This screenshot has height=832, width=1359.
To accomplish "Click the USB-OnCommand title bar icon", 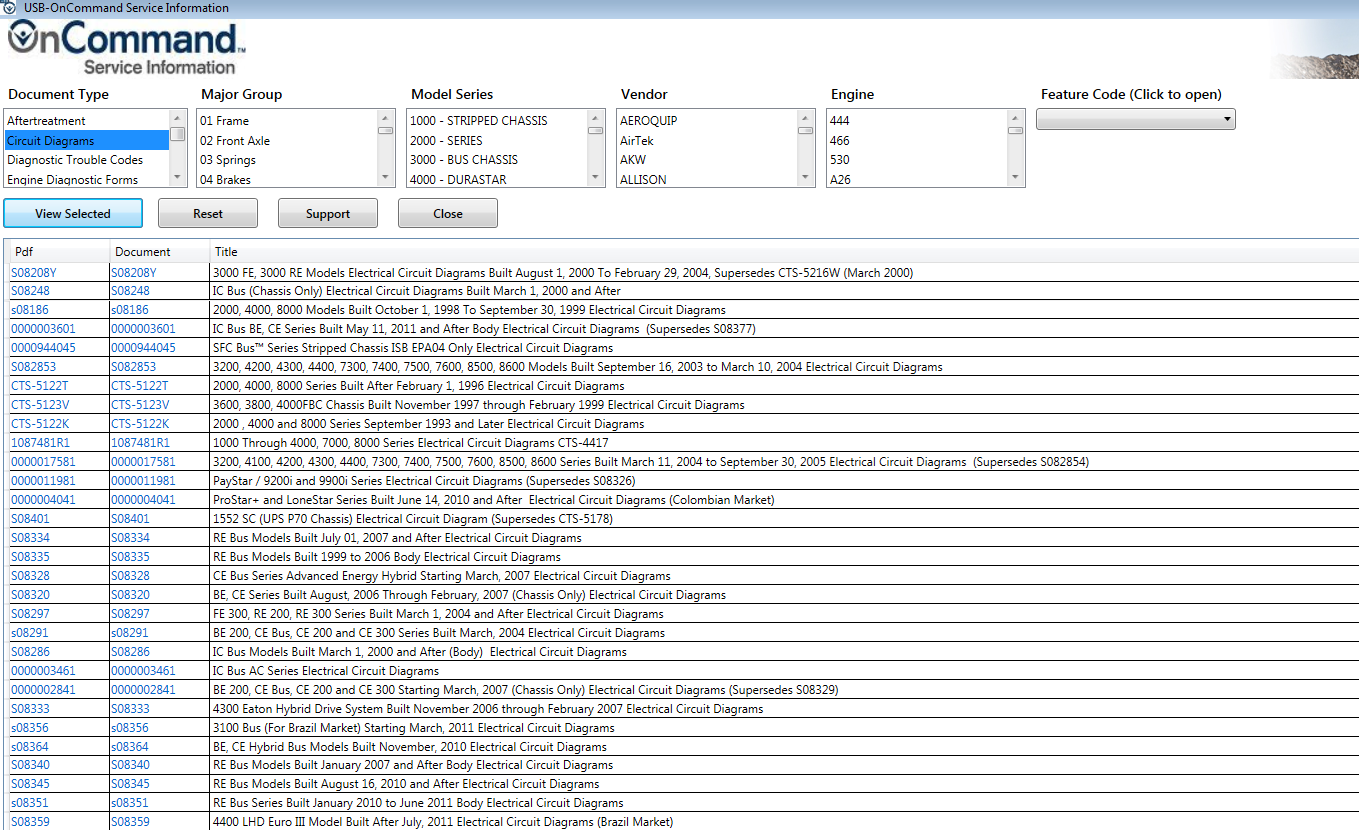I will point(10,7).
